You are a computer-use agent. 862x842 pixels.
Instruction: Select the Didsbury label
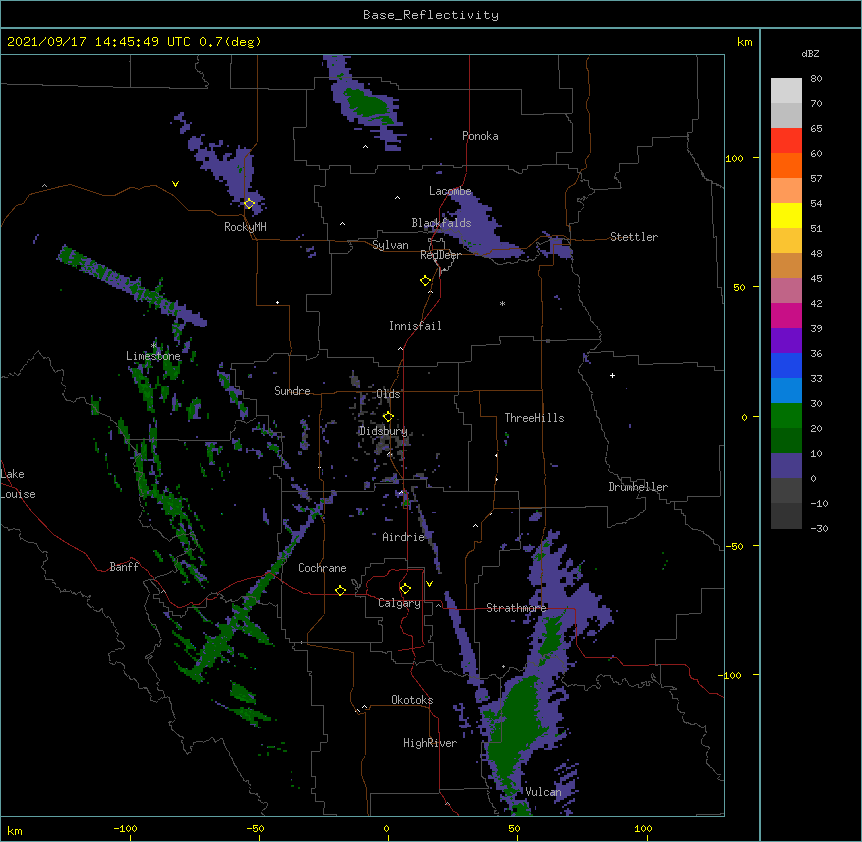(383, 431)
